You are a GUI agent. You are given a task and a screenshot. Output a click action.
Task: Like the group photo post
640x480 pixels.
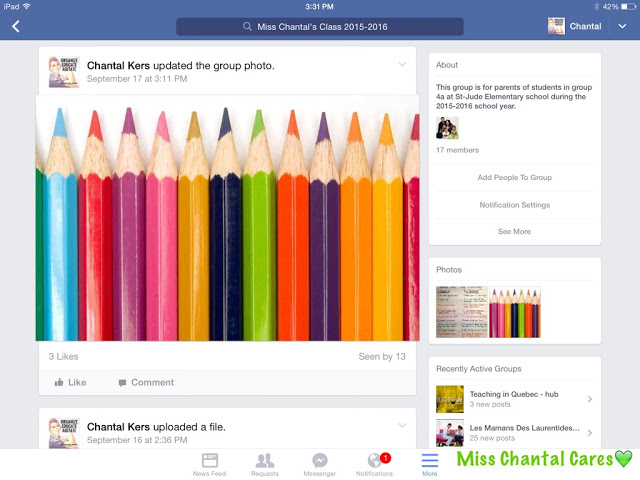pos(71,382)
